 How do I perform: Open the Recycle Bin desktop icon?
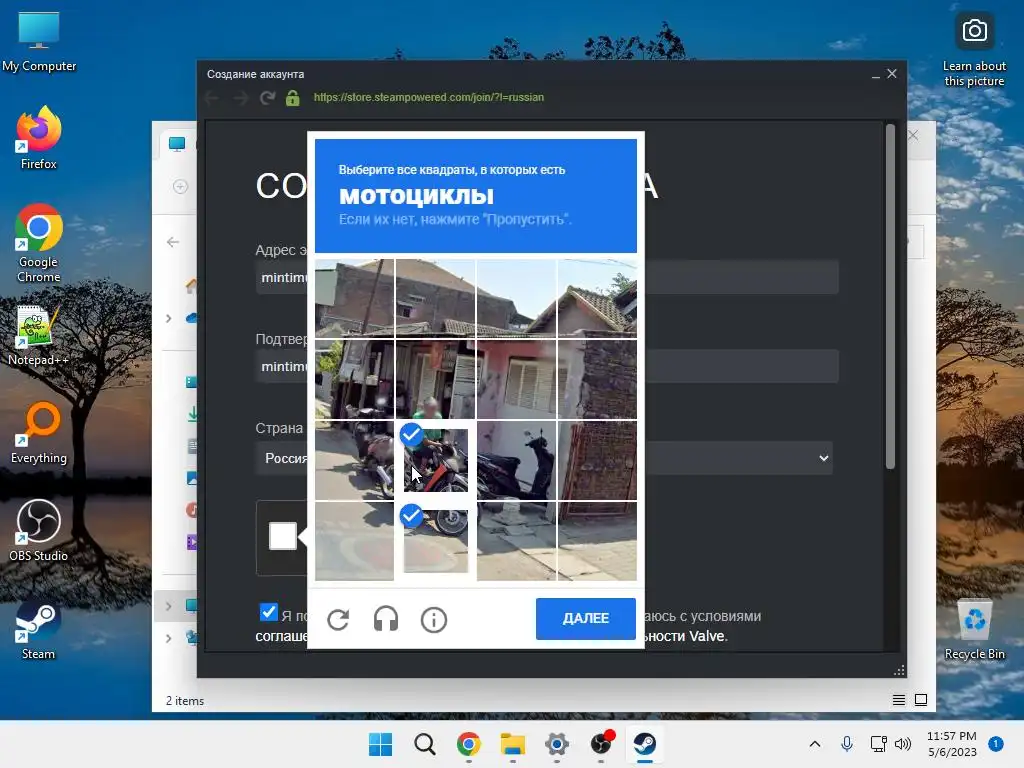[974, 630]
